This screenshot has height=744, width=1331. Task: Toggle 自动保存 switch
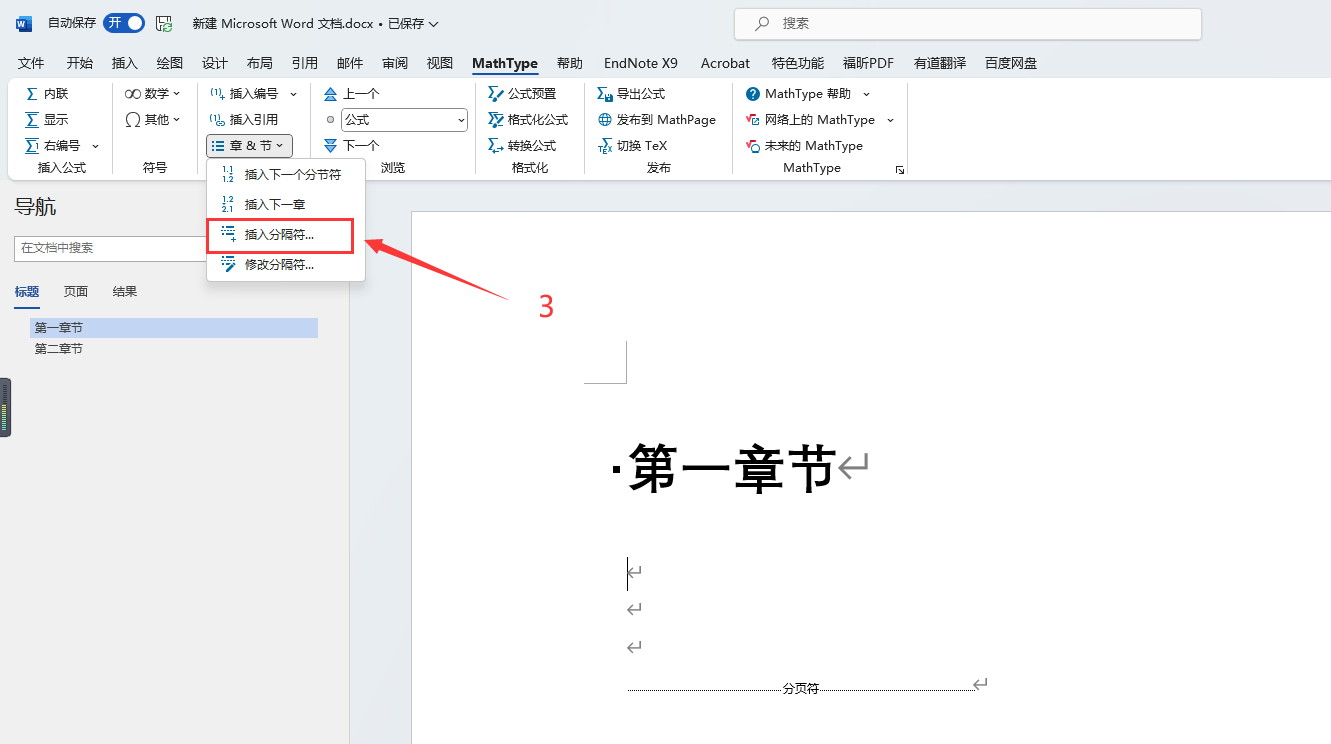[x=123, y=23]
